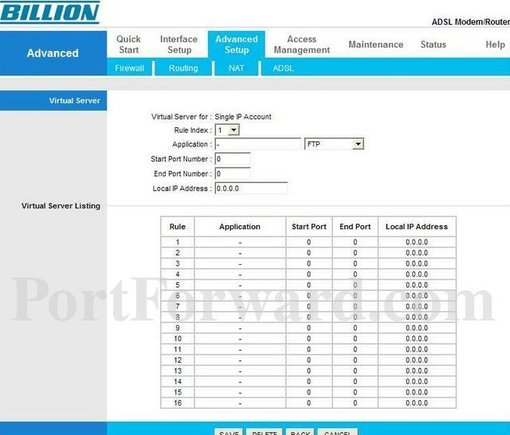
Task: Click the DELETE button
Action: (264, 432)
